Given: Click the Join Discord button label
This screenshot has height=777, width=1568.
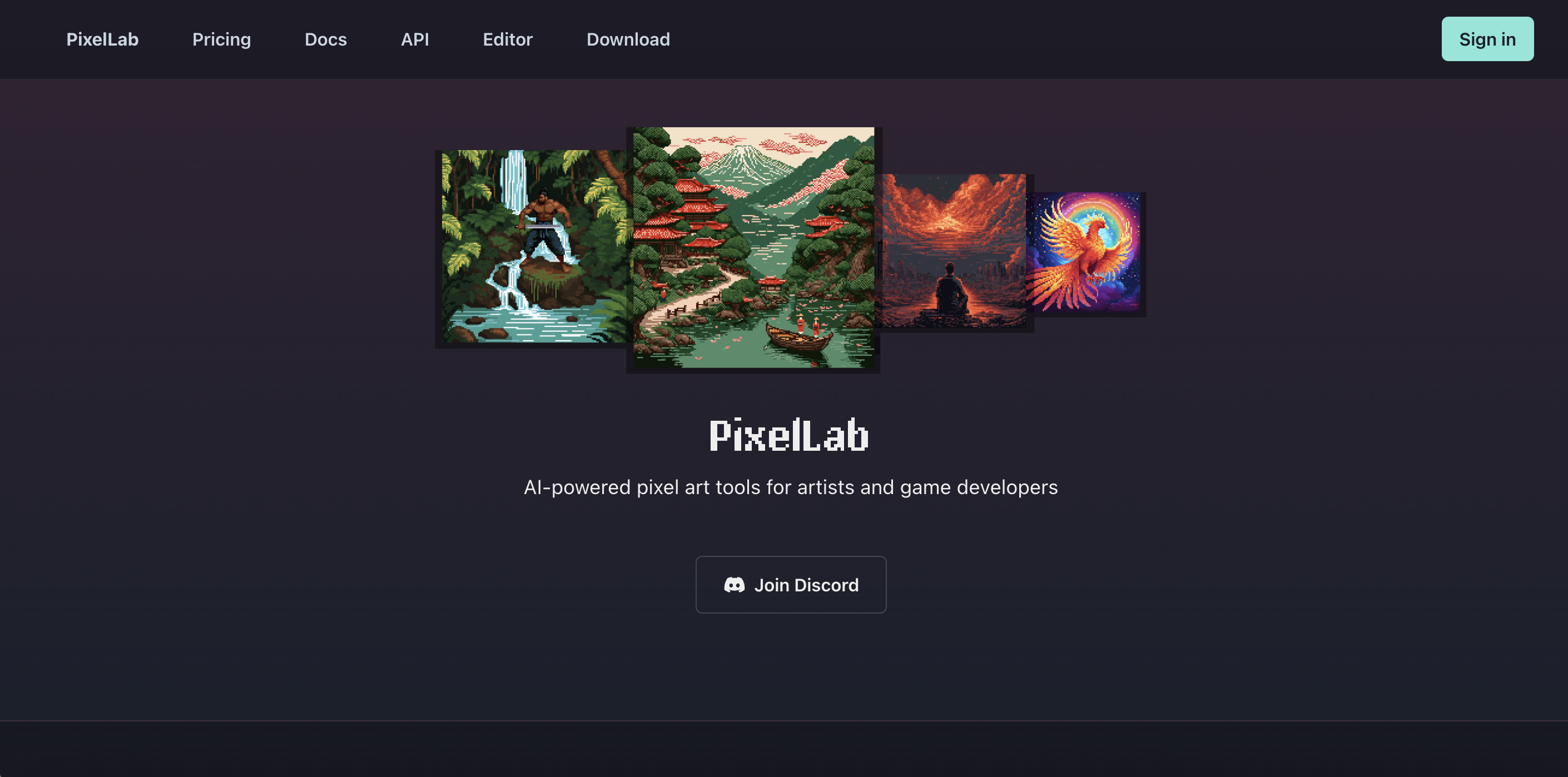Looking at the screenshot, I should 807,585.
